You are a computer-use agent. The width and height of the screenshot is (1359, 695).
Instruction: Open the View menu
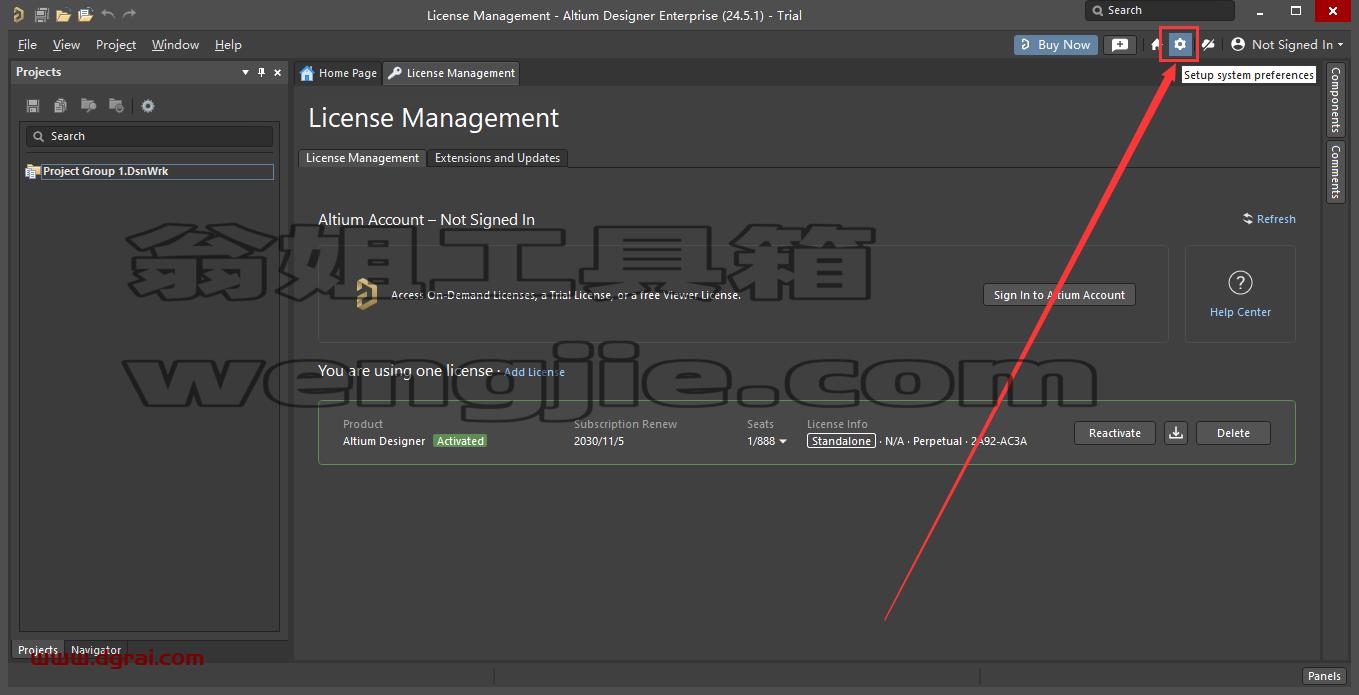click(66, 45)
